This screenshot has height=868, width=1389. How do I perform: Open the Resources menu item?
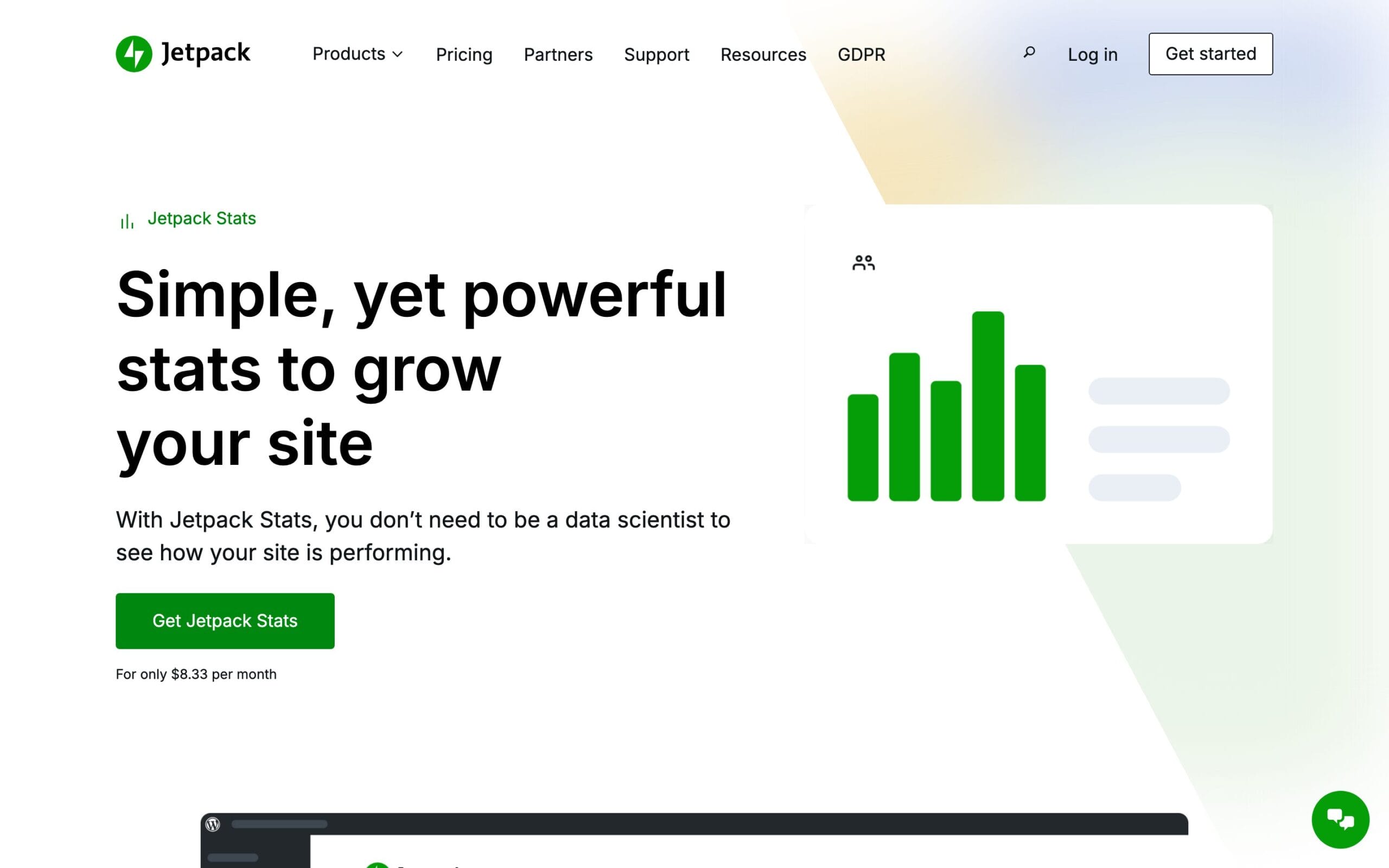point(763,55)
